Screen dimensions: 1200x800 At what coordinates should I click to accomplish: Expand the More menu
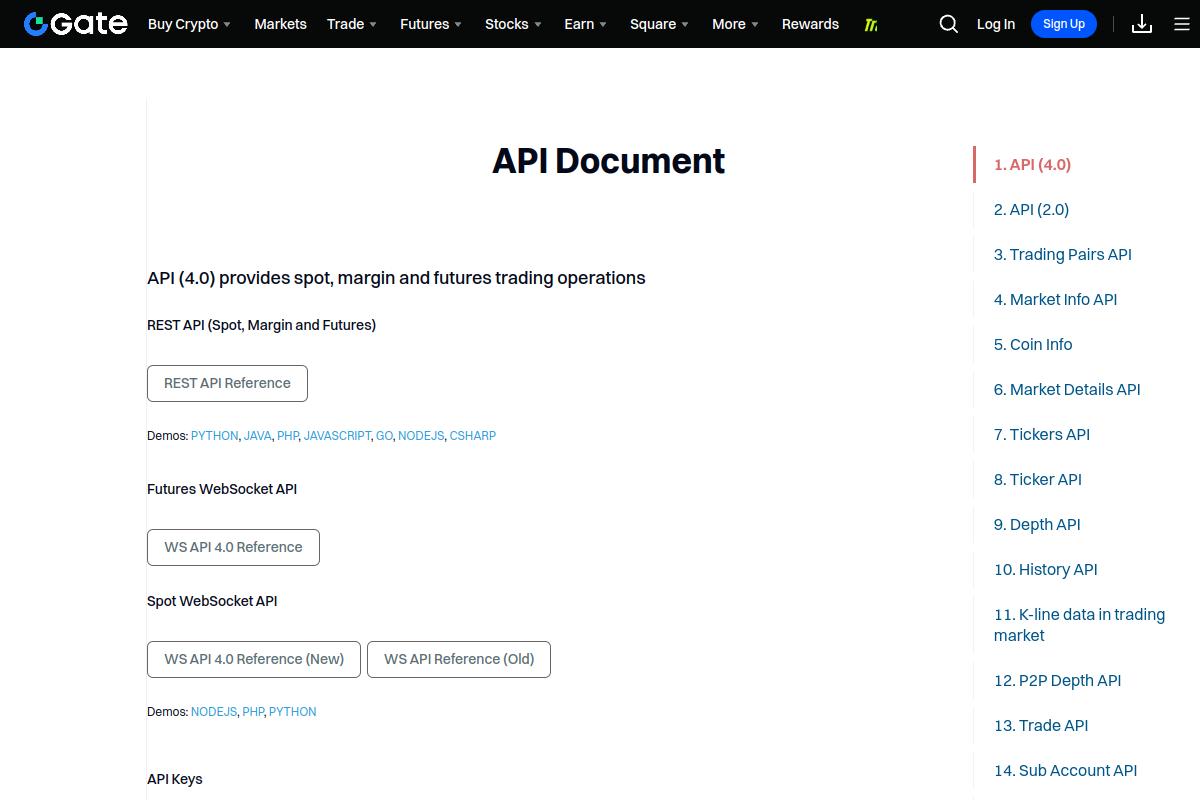pos(735,24)
